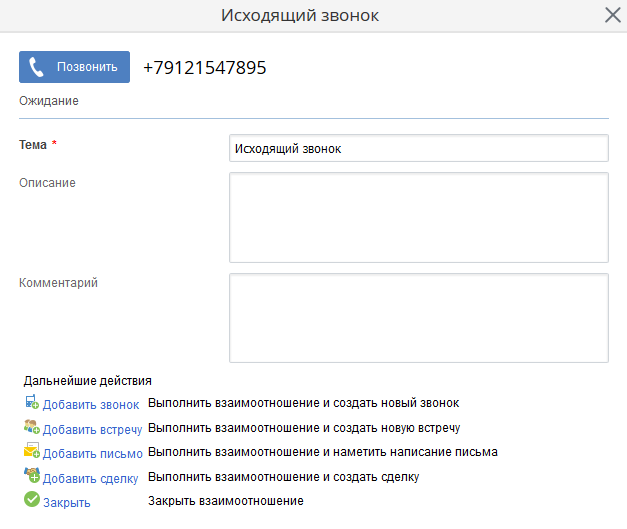Click the green checkmark icon next to Закрыть
627x529 pixels.
[32, 500]
